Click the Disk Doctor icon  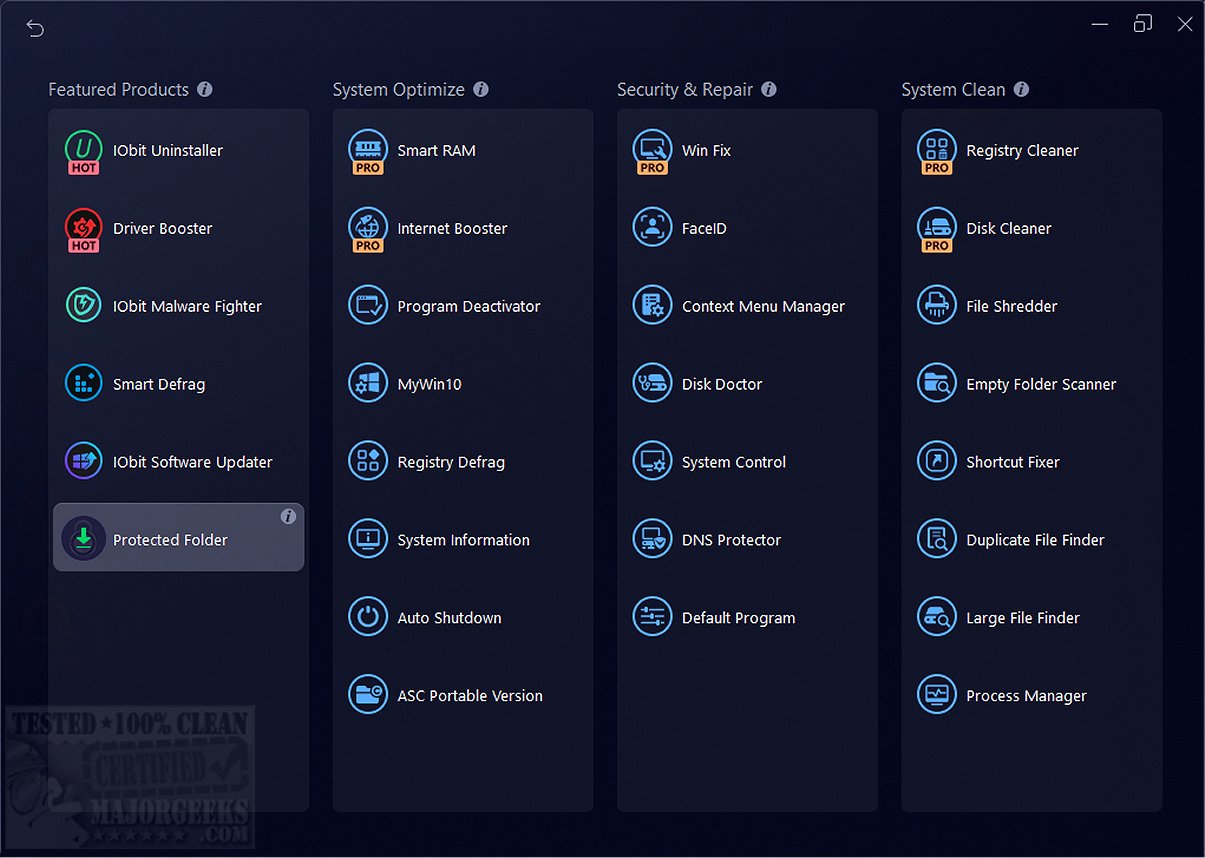coord(653,384)
